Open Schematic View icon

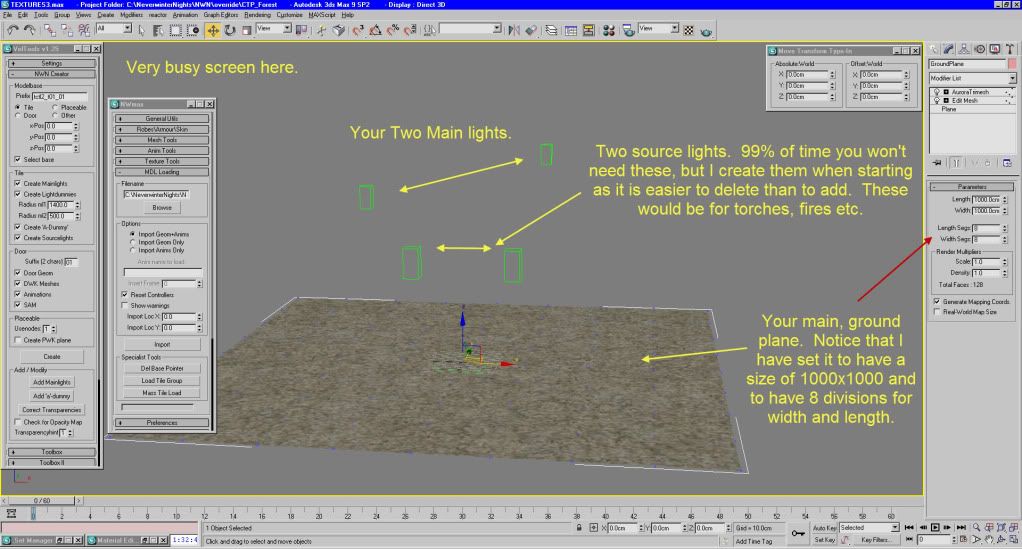(589, 30)
